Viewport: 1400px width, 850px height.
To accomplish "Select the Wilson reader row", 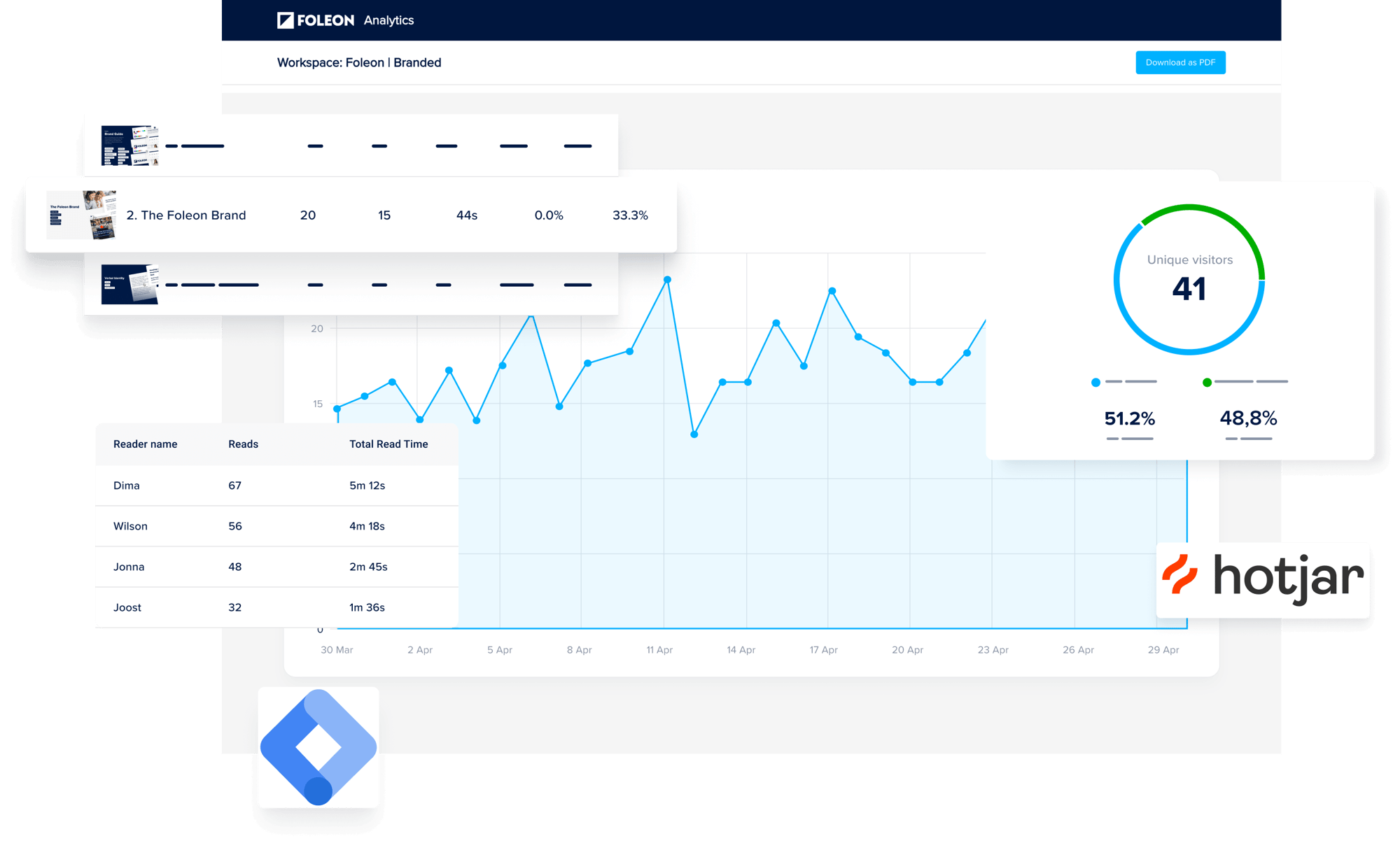I will click(131, 526).
